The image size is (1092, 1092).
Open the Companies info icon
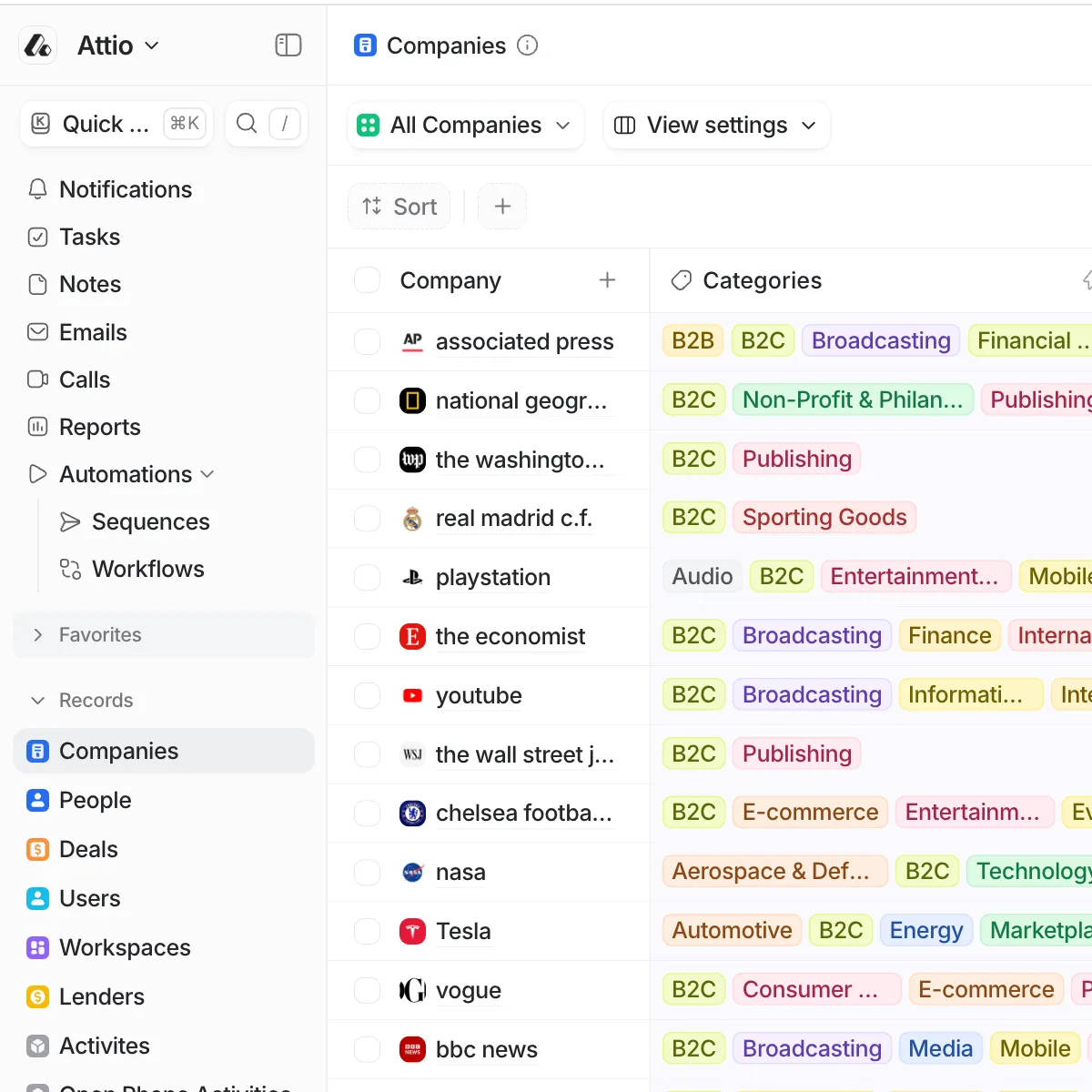pyautogui.click(x=528, y=45)
